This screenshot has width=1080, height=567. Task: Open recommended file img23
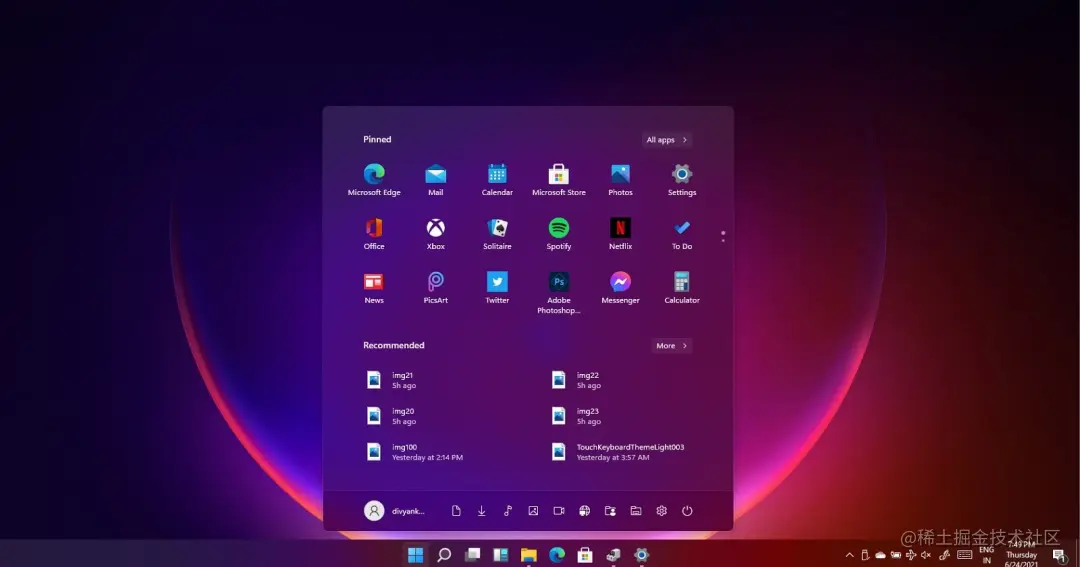click(x=576, y=416)
